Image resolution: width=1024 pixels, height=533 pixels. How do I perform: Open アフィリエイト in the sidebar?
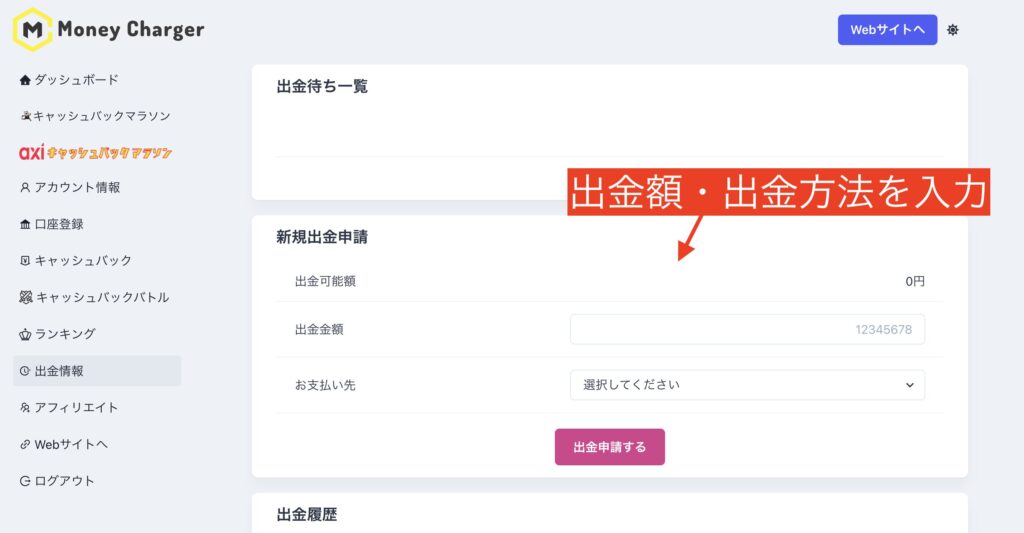(x=69, y=408)
